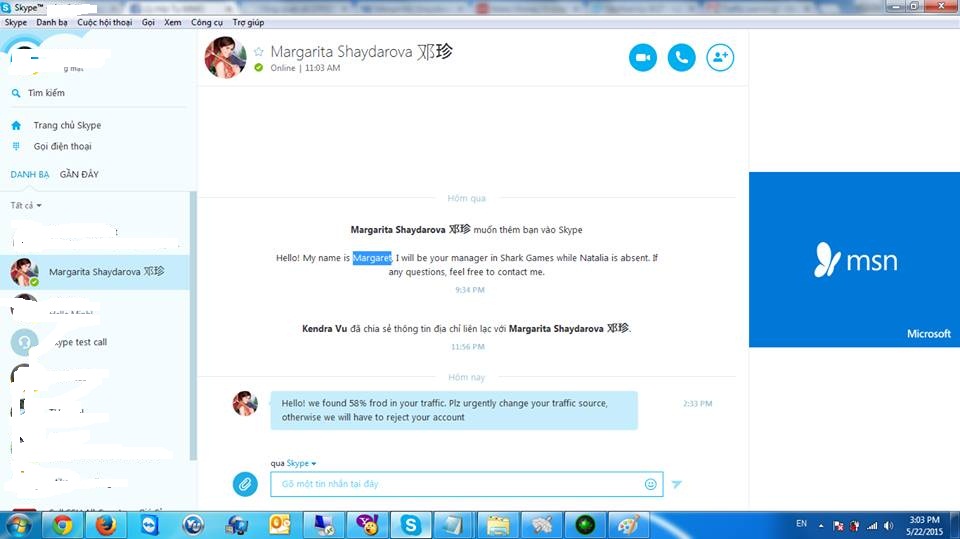
Task: Click the paperclip attach file button
Action: click(245, 484)
